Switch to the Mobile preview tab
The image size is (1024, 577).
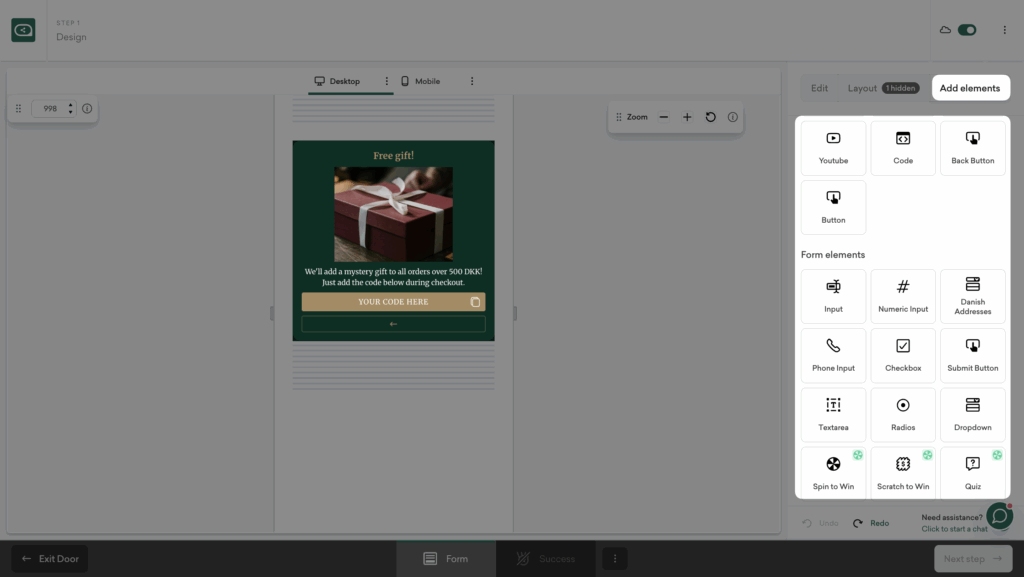421,81
